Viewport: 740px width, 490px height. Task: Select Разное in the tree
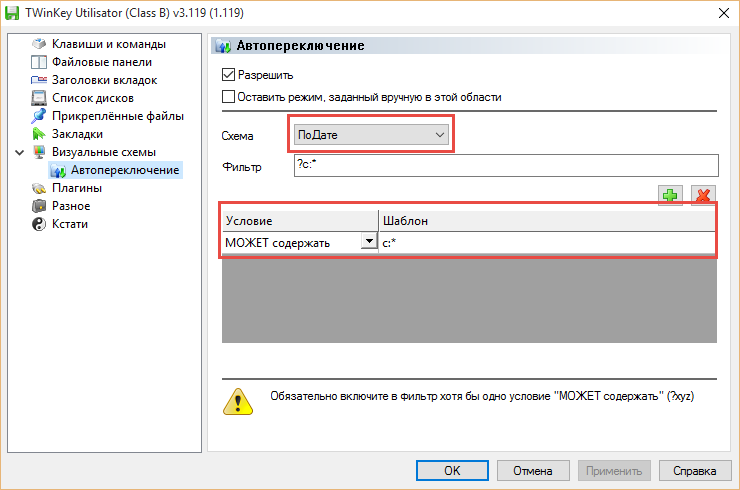[x=71, y=206]
